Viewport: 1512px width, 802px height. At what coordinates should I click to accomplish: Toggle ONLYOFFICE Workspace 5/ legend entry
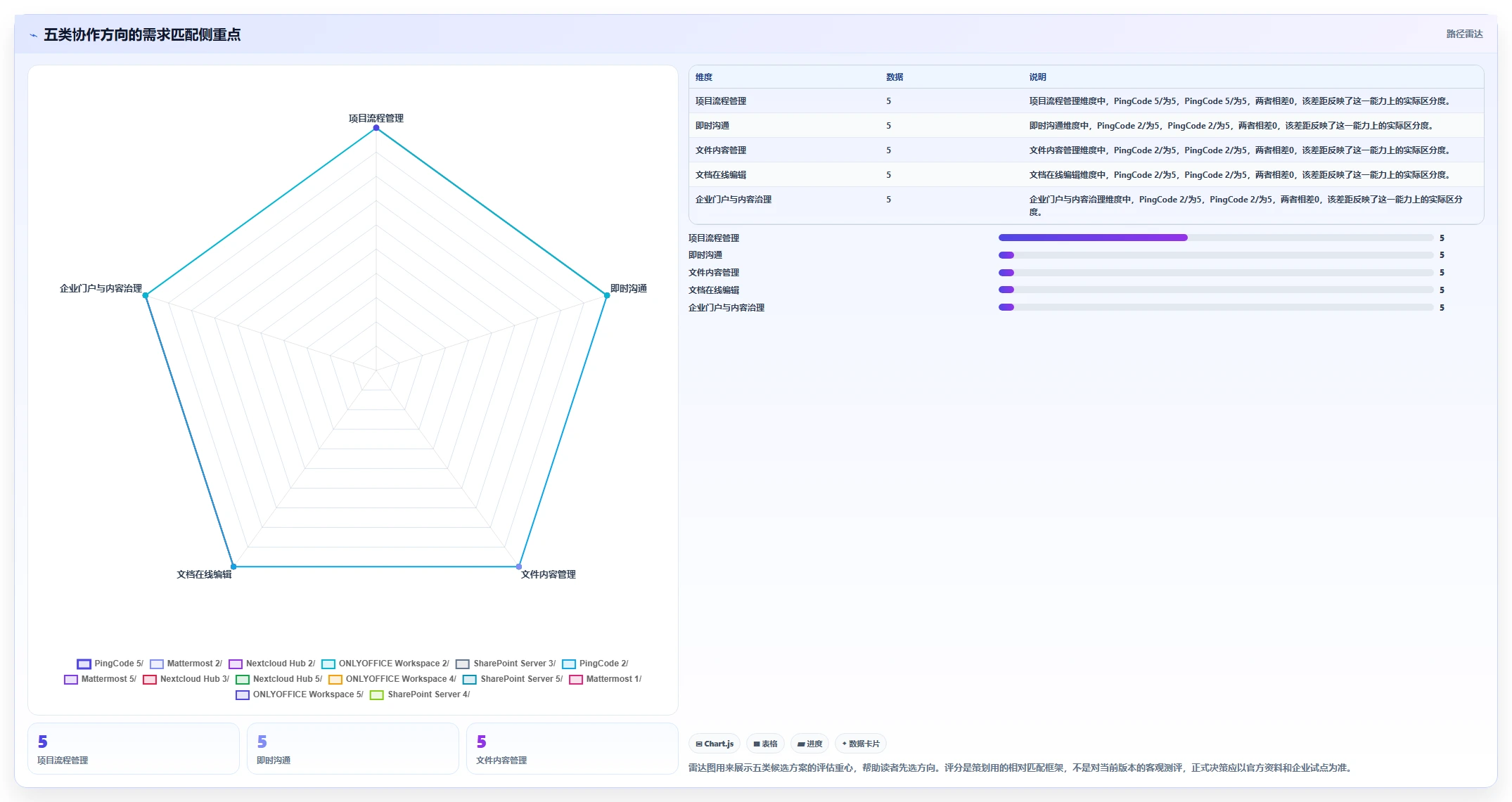[x=299, y=694]
